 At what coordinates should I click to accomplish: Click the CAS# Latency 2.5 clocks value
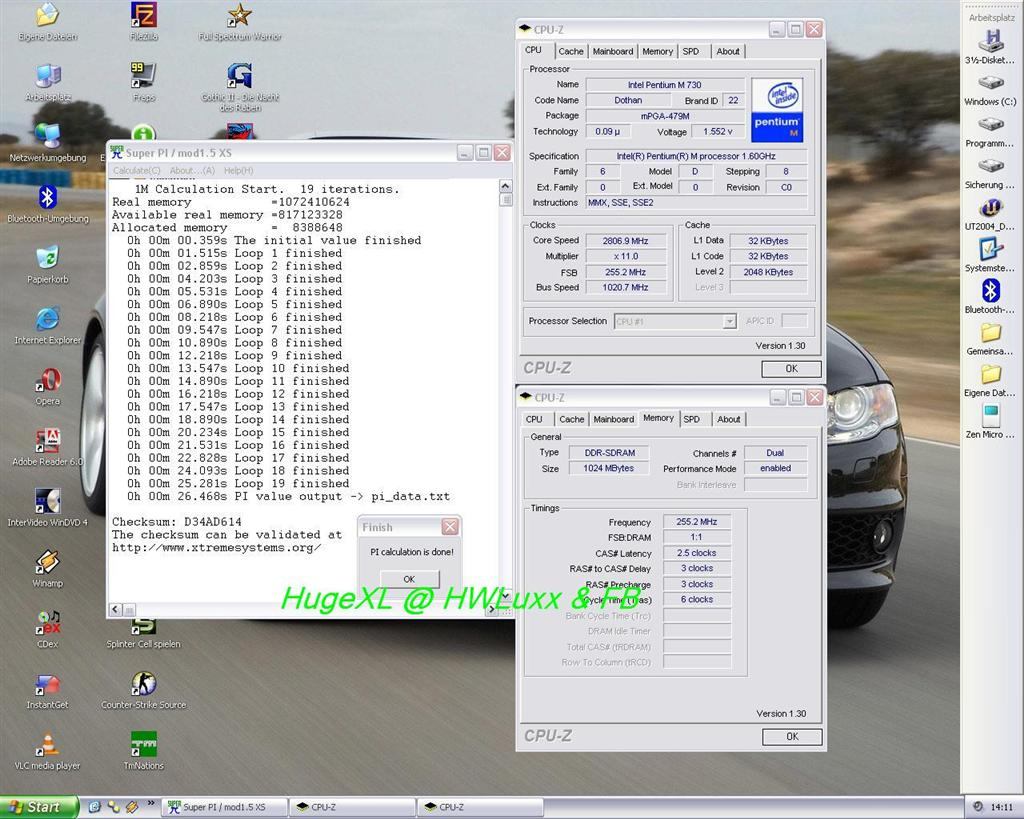(x=697, y=553)
